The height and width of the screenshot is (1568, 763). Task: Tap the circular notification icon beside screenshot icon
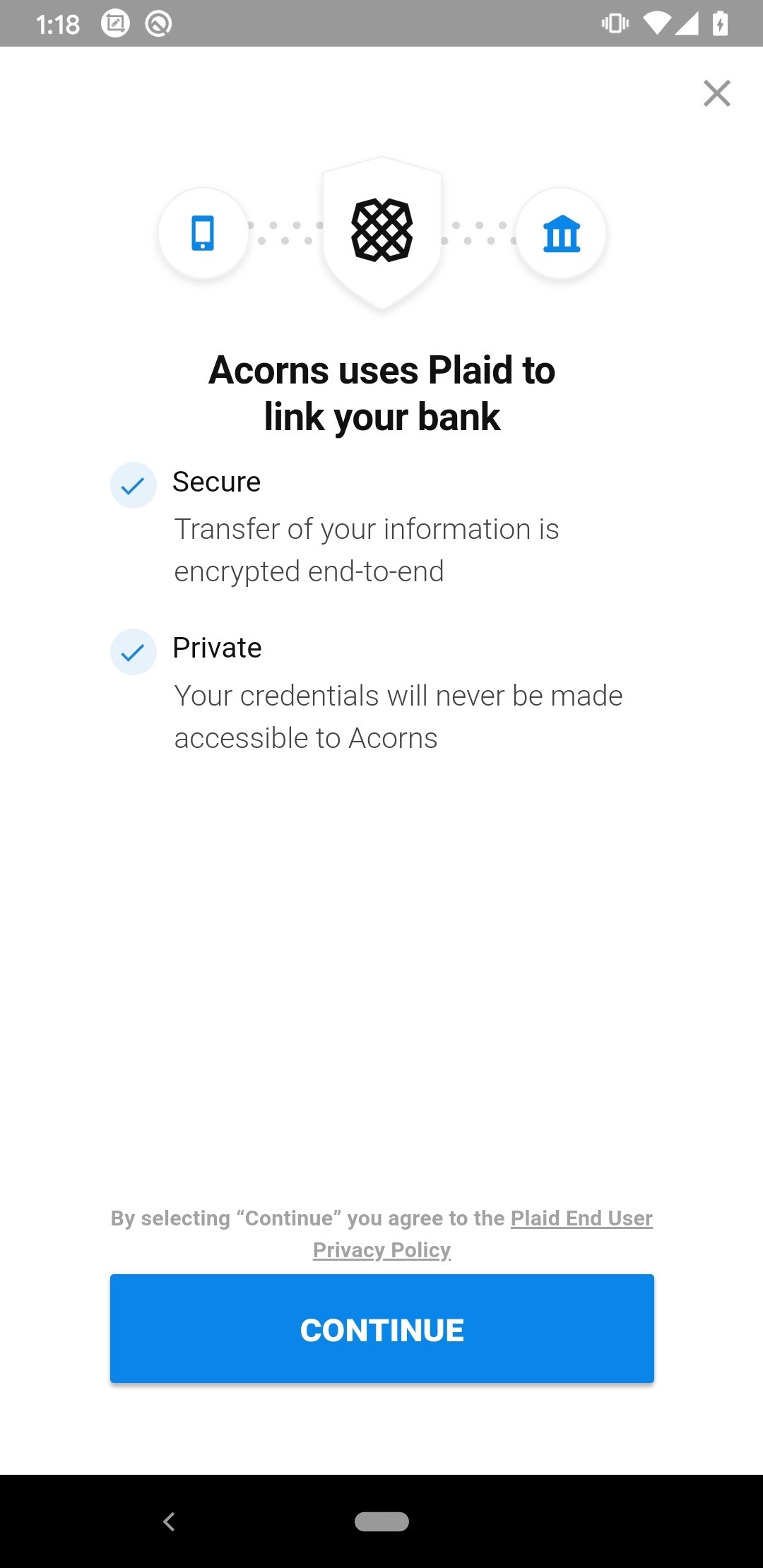tap(158, 23)
